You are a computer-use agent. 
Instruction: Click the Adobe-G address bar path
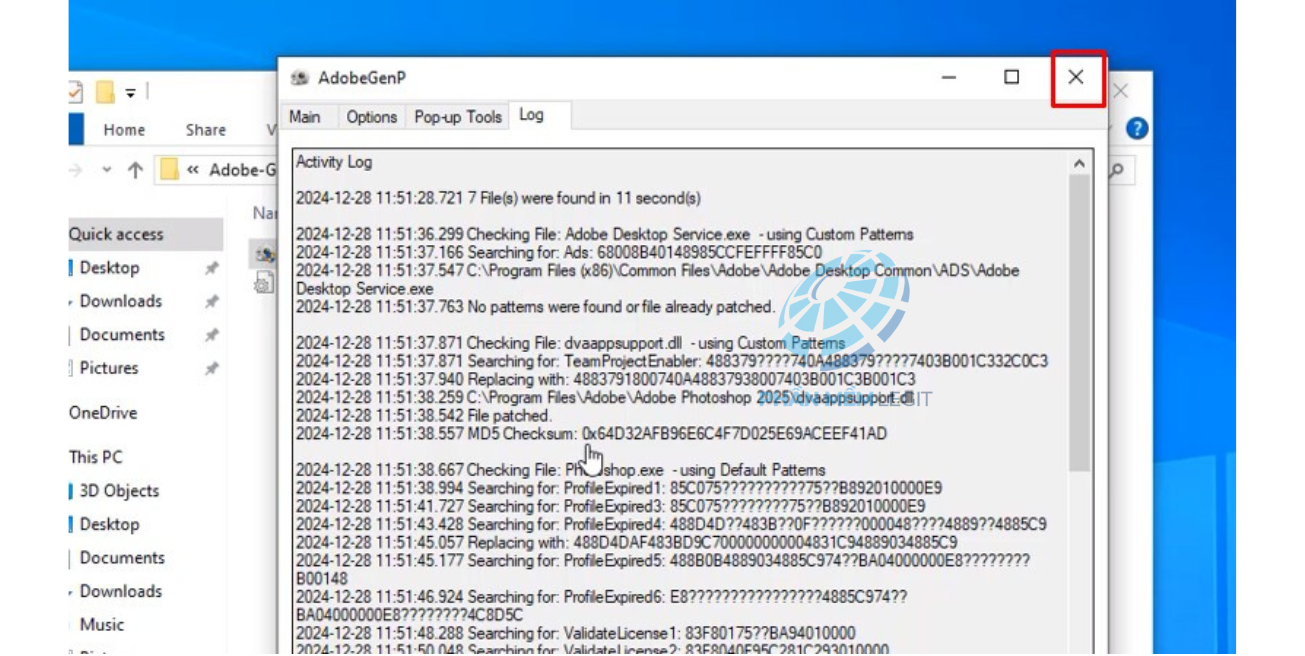tap(241, 171)
